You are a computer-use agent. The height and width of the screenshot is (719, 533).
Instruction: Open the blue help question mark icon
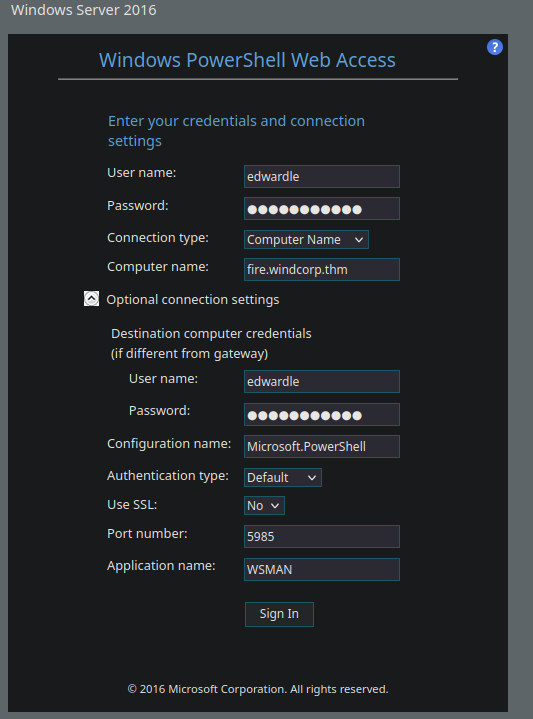[x=494, y=47]
